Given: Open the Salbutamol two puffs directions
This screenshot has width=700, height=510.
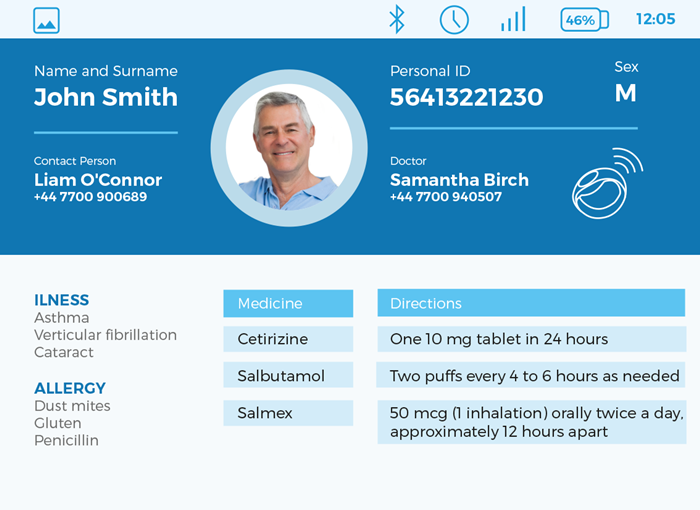Looking at the screenshot, I should (531, 376).
